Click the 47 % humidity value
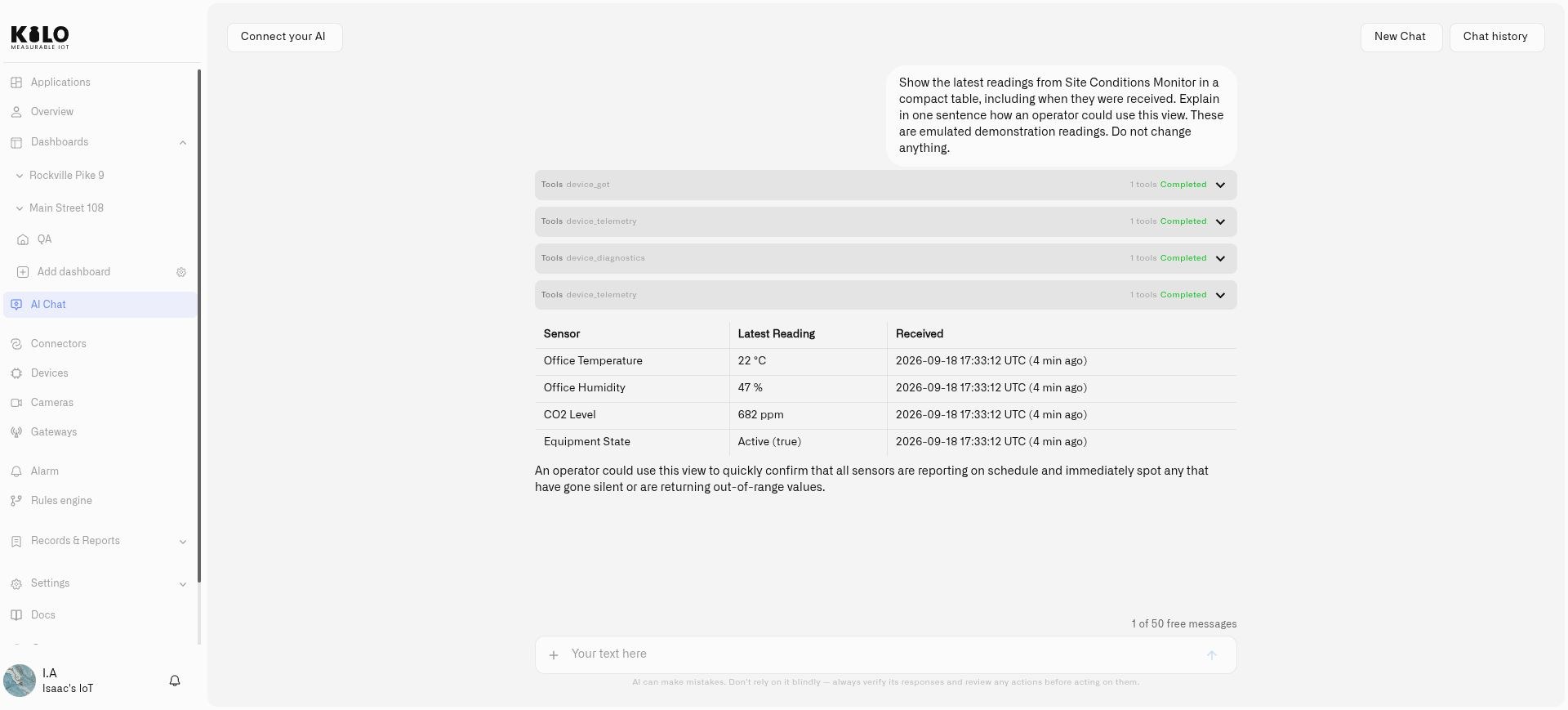Image resolution: width=1568 pixels, height=710 pixels. (x=750, y=388)
